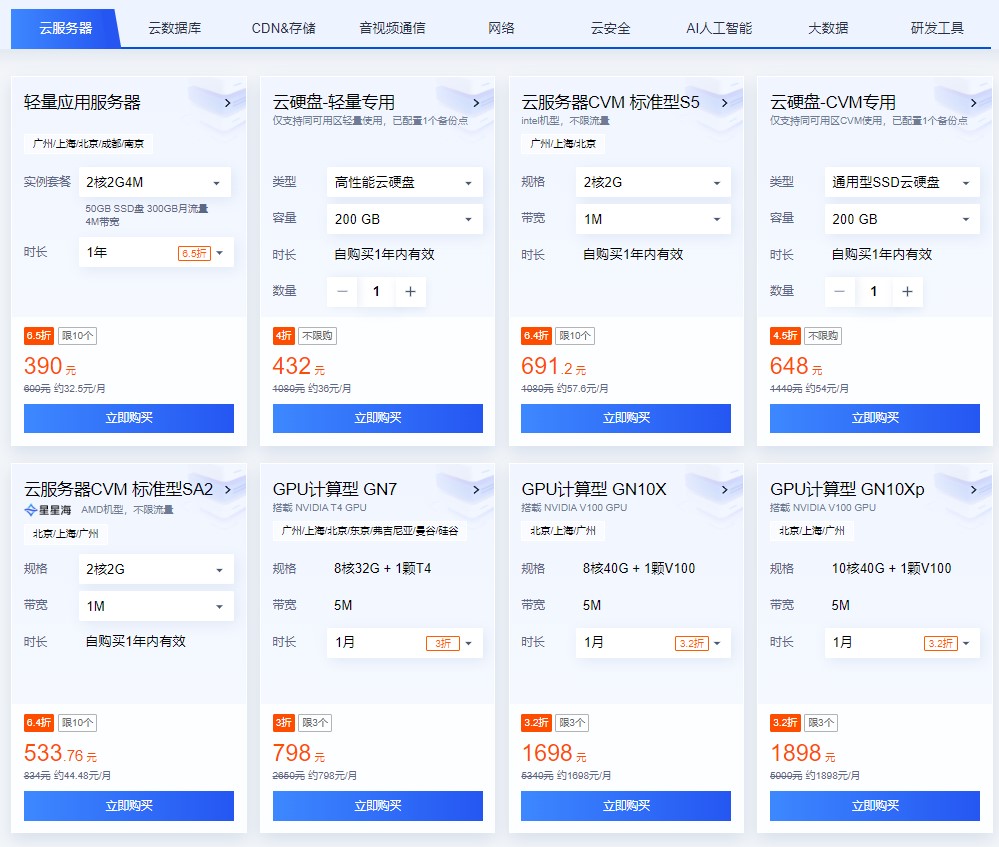Click 立即购买 for 标准型S5 at 691.2元
Image resolution: width=999 pixels, height=847 pixels.
pos(626,418)
